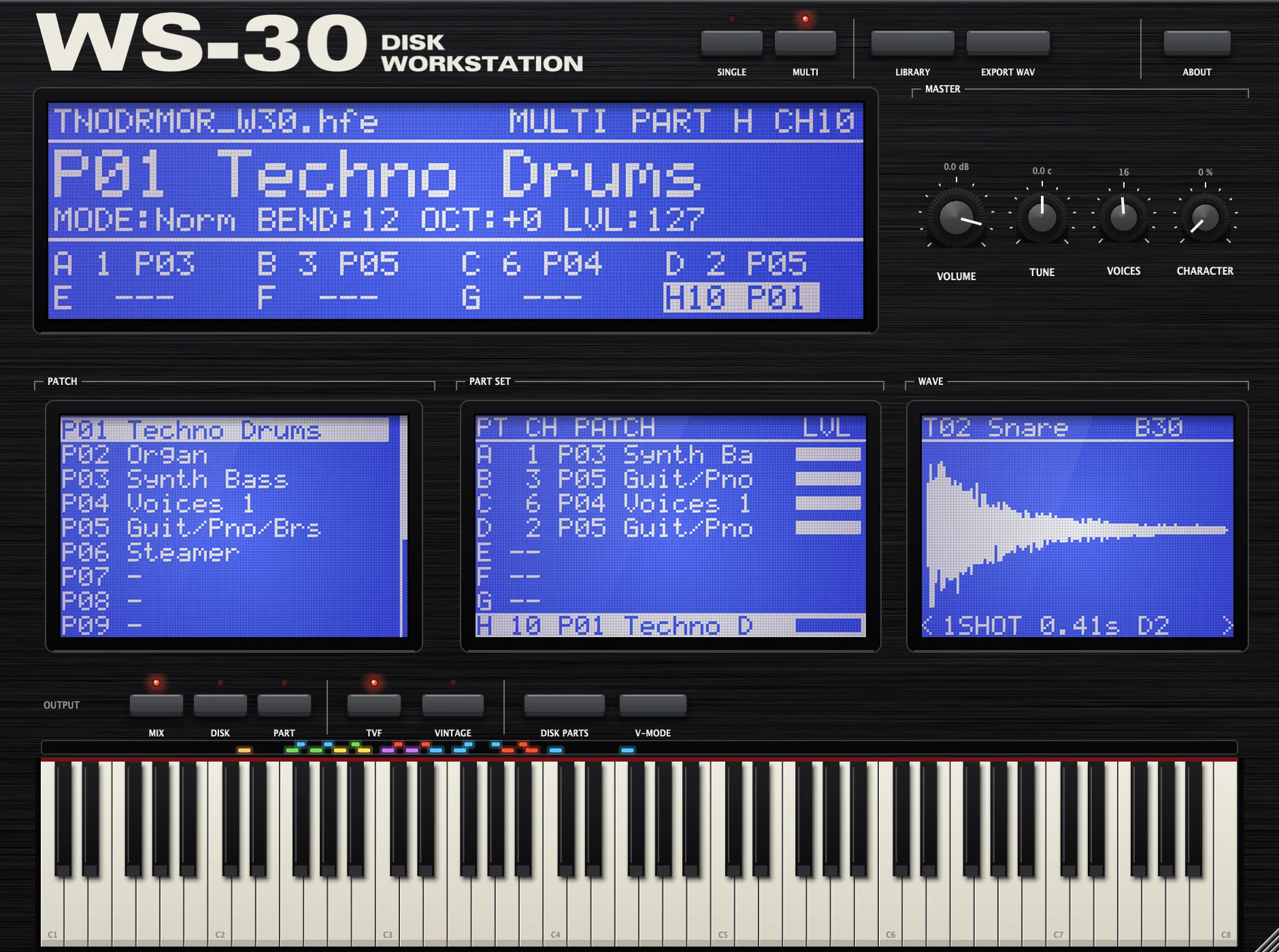Click BEND:12 parameter on main display

point(328,220)
